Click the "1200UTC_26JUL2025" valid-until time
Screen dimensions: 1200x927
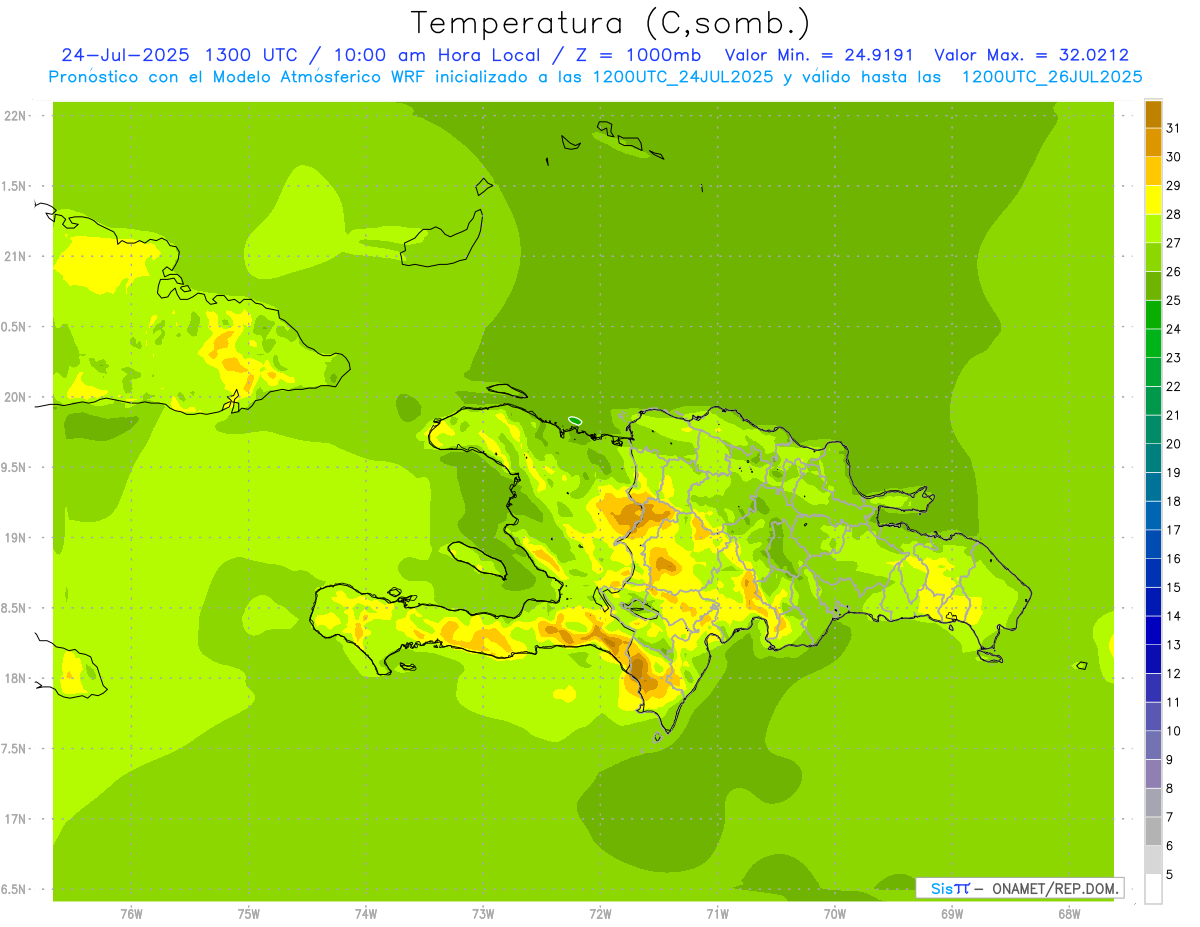point(1052,77)
